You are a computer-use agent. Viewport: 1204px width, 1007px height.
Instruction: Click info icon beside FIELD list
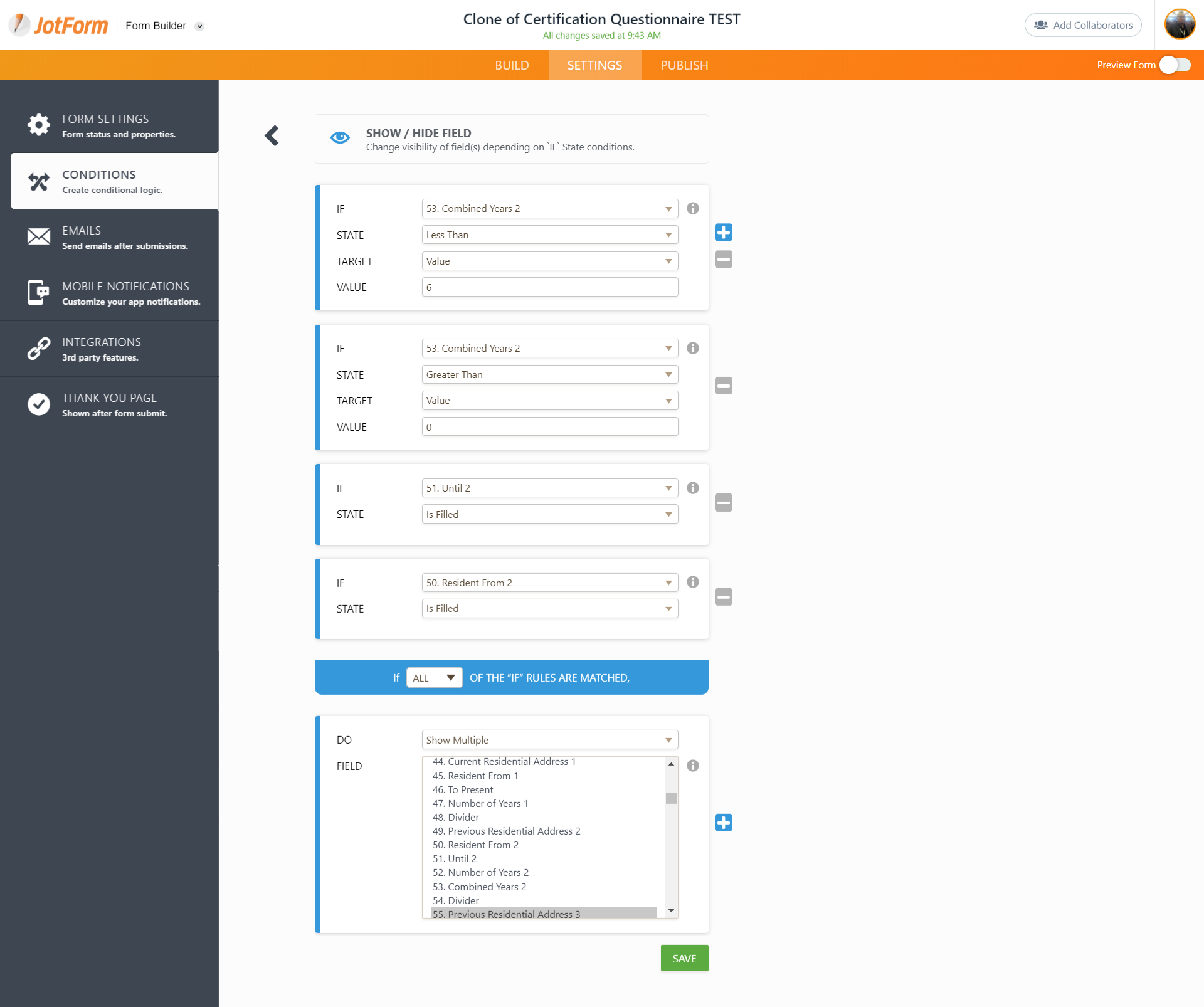692,766
